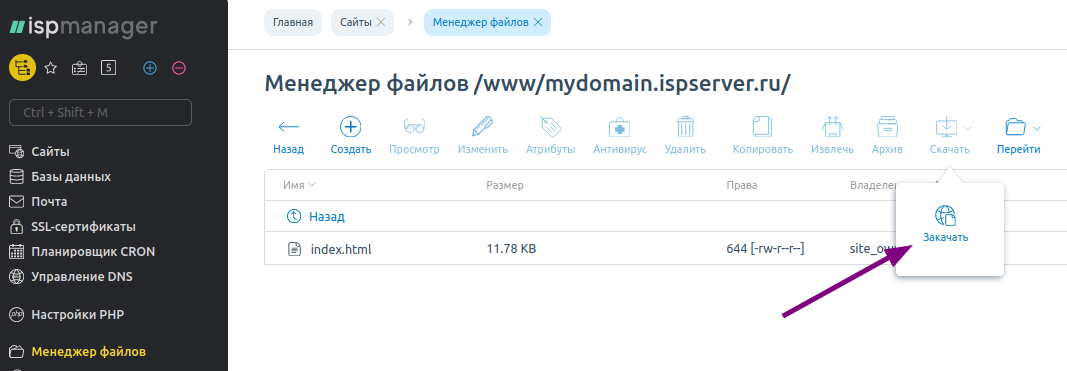1067x371 pixels.
Task: Click the Управление DNS globe icon
Action: (16, 277)
